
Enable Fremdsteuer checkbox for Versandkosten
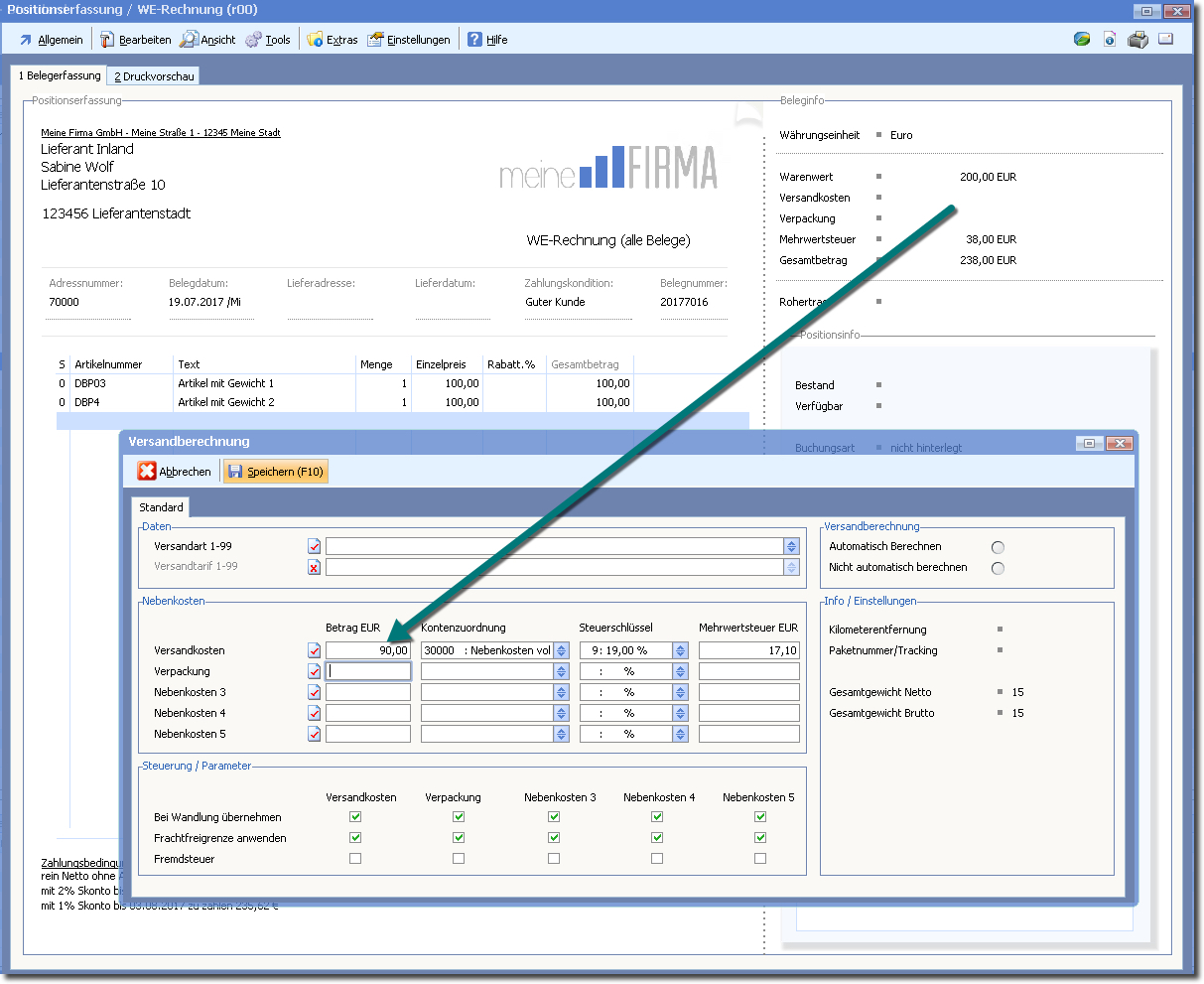point(355,859)
